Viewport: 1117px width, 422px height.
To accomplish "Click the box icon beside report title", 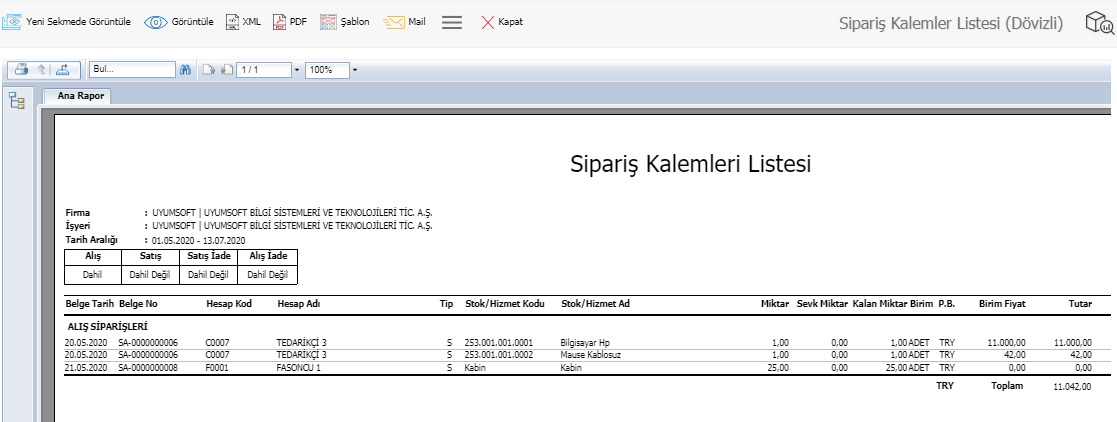I will (1099, 23).
